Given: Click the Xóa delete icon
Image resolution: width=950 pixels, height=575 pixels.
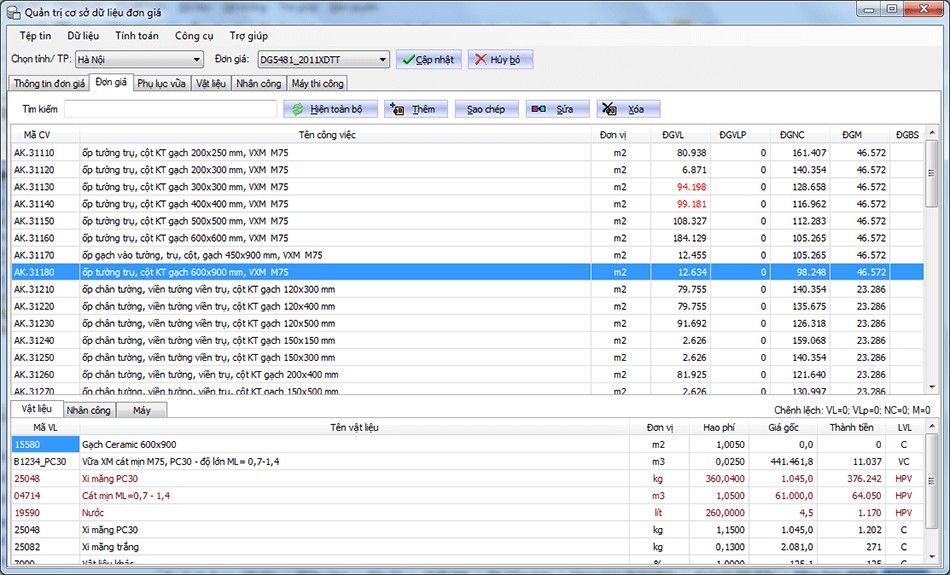Looking at the screenshot, I should click(609, 109).
